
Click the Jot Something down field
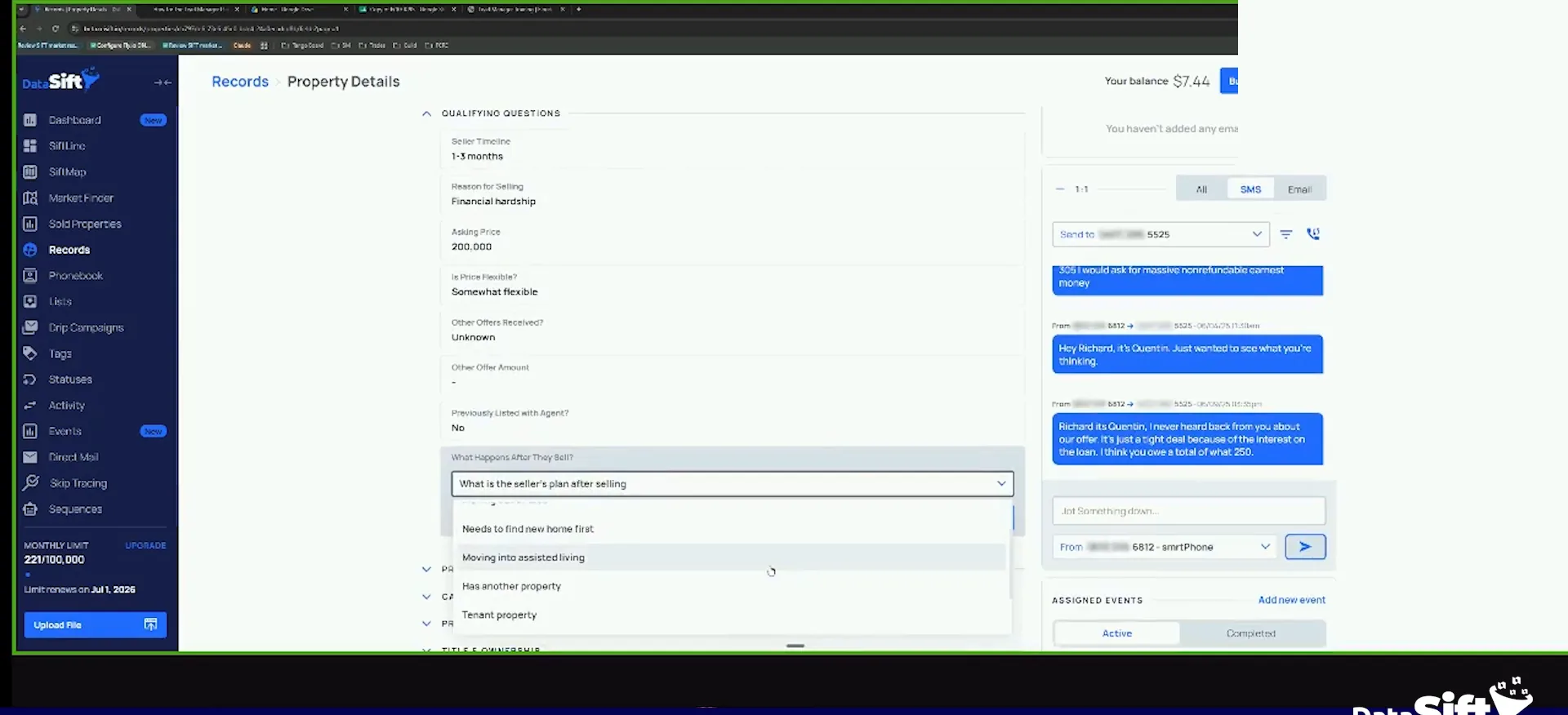[x=1188, y=511]
